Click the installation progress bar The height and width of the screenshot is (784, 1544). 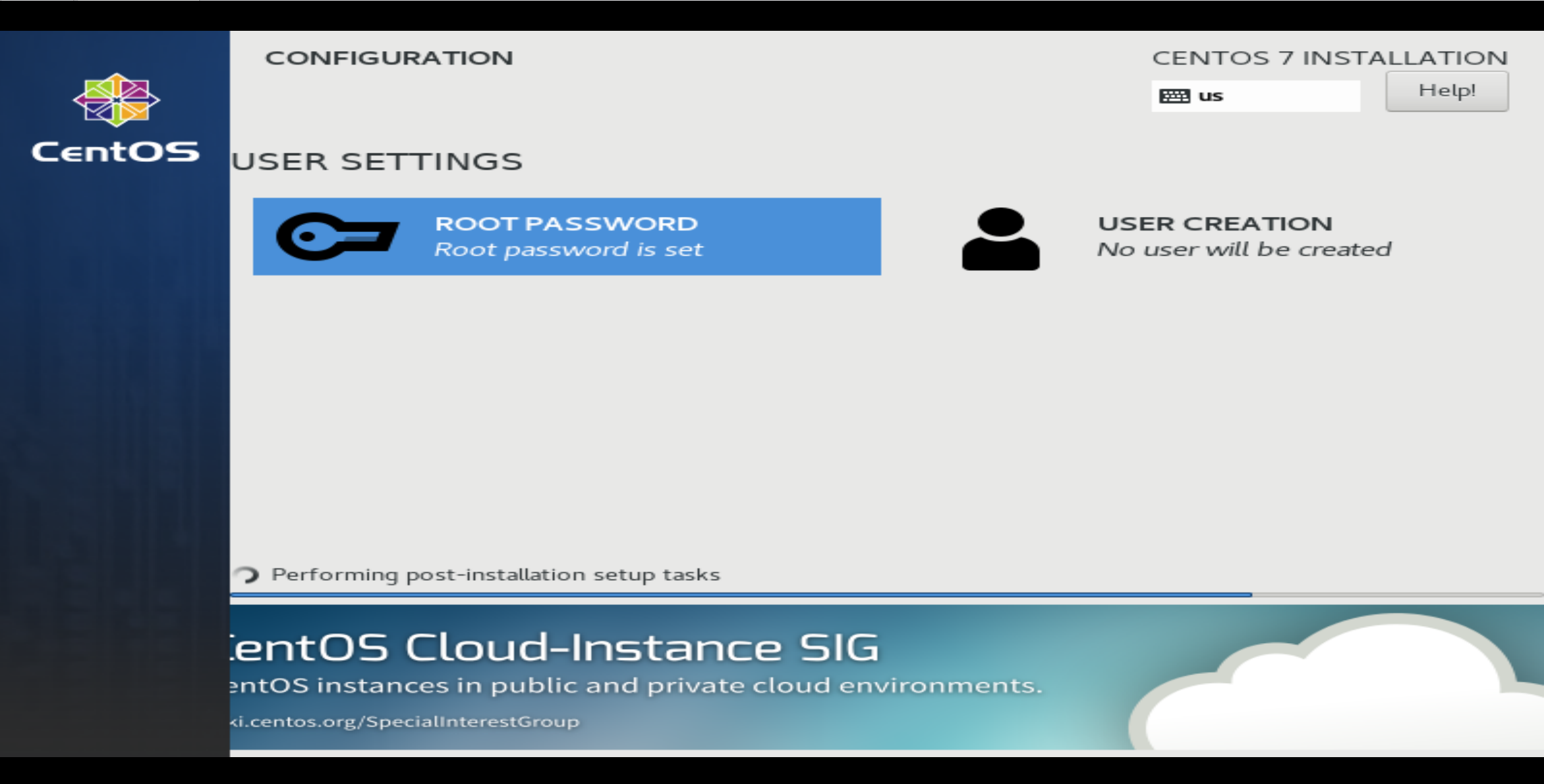coord(886,595)
